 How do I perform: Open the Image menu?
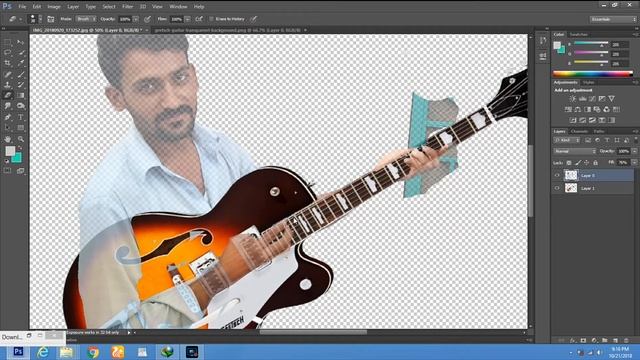[54, 7]
